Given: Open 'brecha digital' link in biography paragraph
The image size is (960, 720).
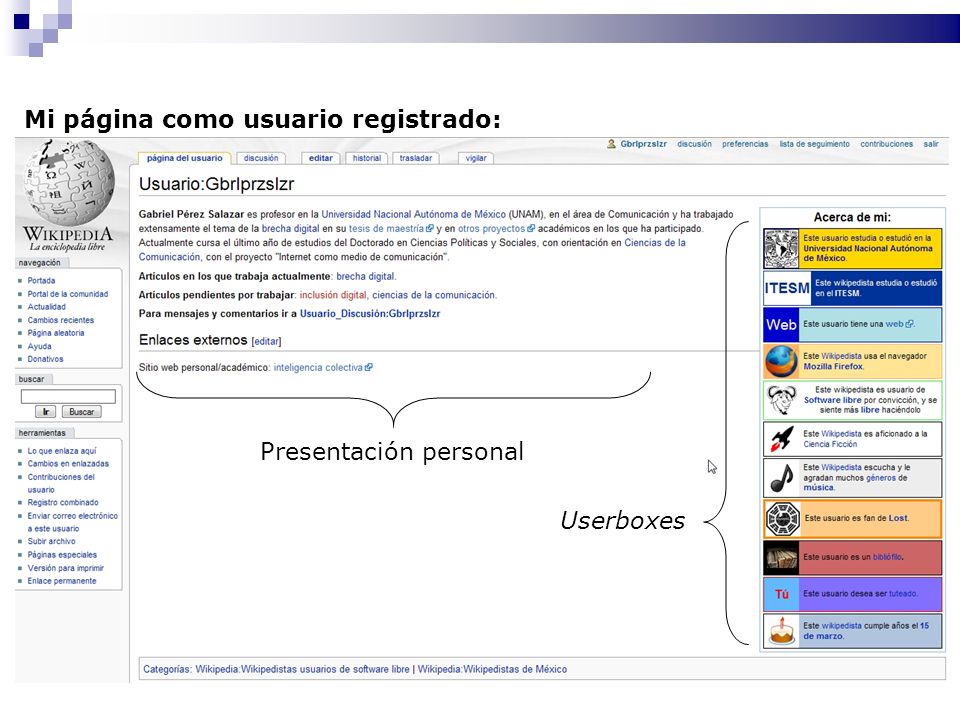Looking at the screenshot, I should tap(290, 228).
